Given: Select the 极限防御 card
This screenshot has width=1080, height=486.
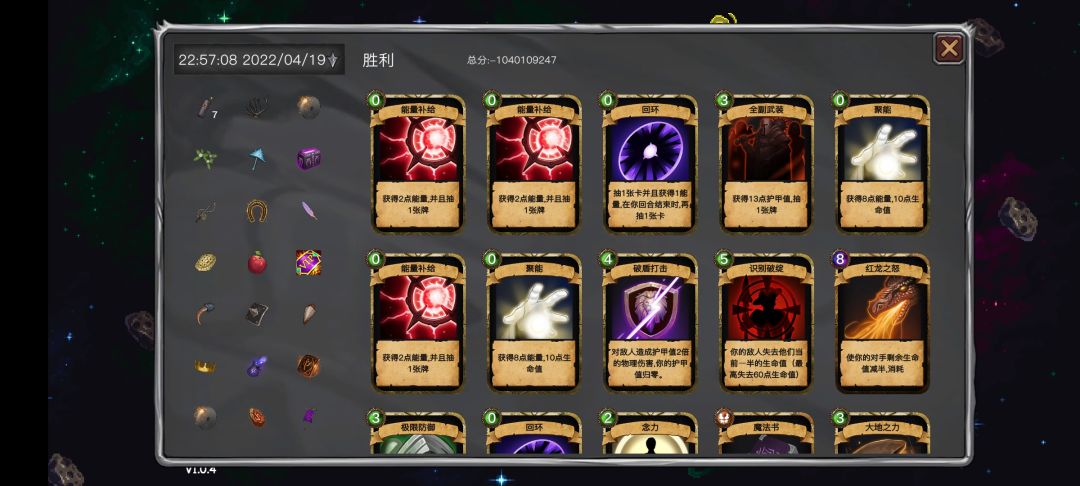Looking at the screenshot, I should pos(417,433).
